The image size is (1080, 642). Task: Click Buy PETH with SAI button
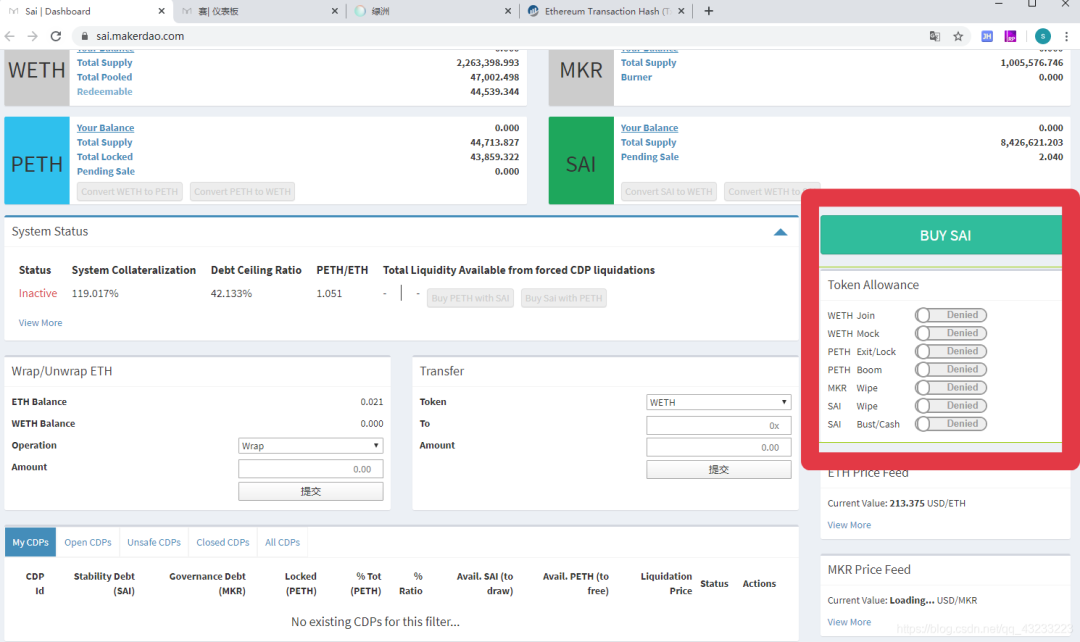470,298
